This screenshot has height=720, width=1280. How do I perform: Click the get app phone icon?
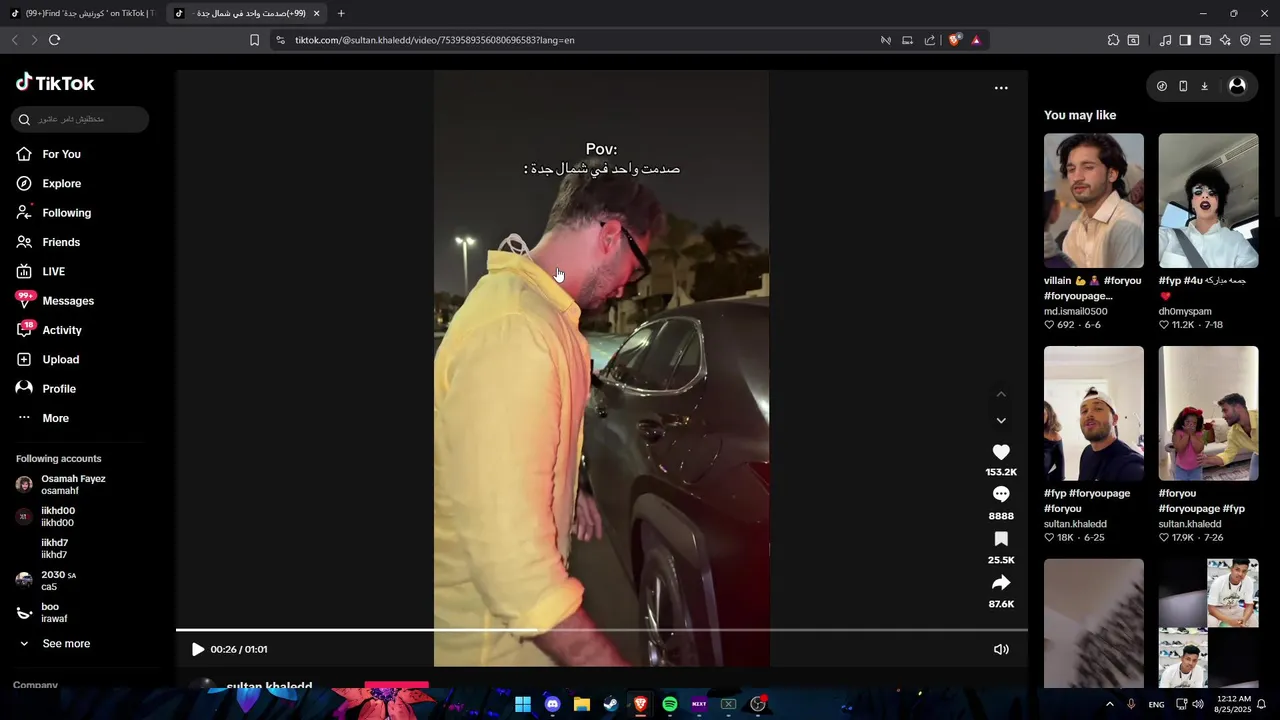coord(1183,86)
